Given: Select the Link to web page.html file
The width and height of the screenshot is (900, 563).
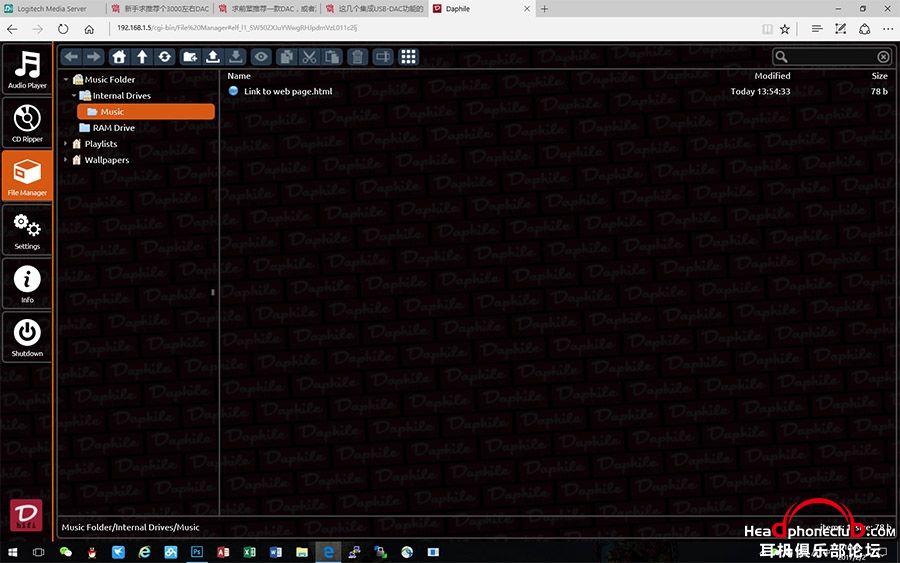Looking at the screenshot, I should point(288,91).
